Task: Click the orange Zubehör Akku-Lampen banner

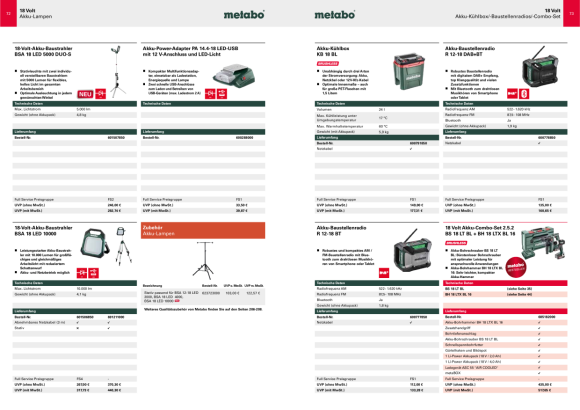Action: click(x=203, y=230)
